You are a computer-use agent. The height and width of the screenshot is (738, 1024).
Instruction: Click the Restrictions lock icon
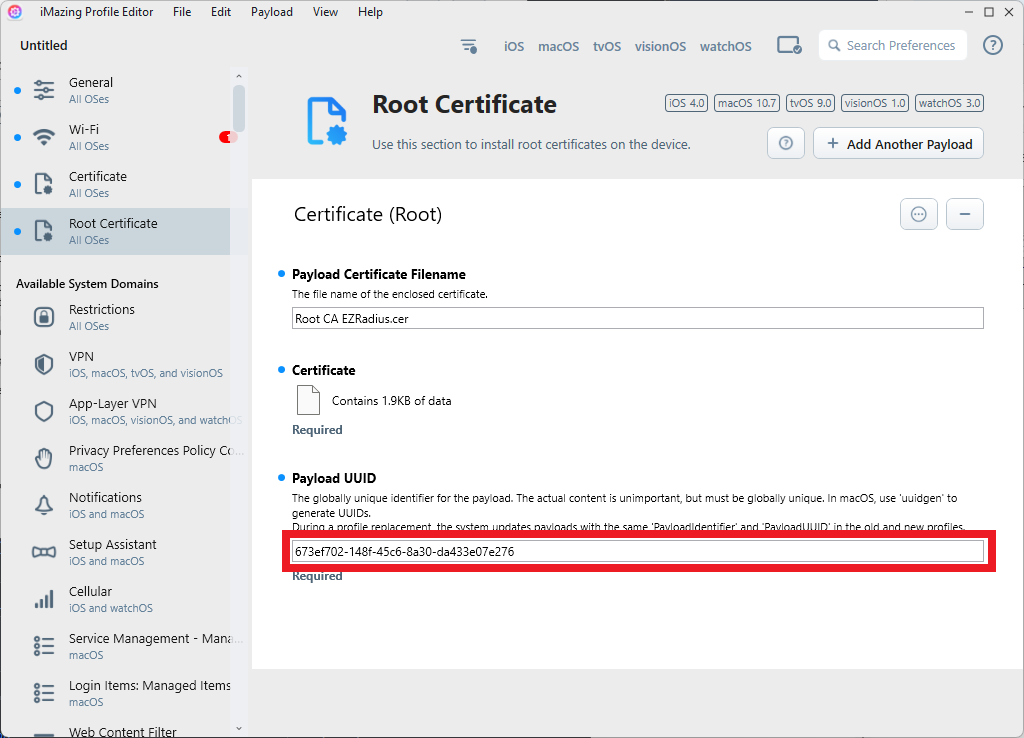[x=44, y=317]
